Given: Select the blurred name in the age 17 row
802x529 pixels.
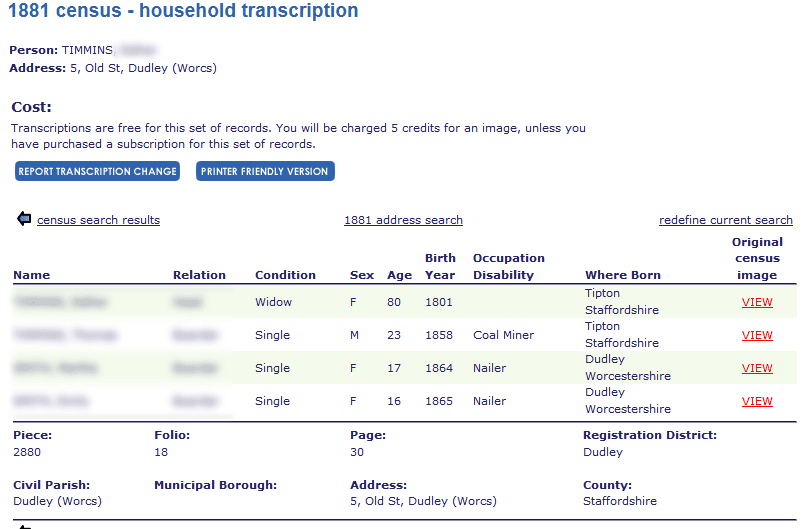Looking at the screenshot, I should [x=55, y=368].
